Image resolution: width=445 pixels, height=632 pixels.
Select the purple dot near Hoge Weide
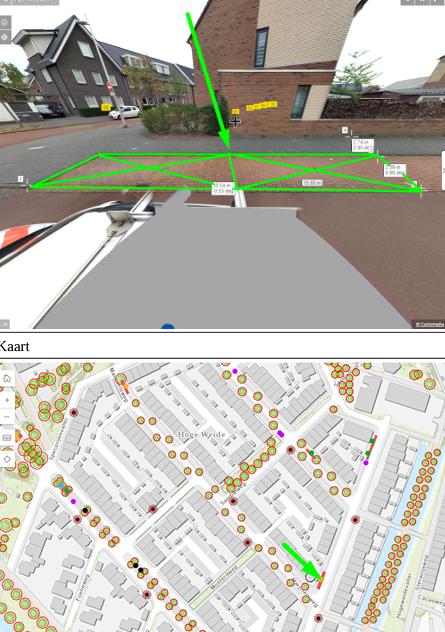(281, 434)
